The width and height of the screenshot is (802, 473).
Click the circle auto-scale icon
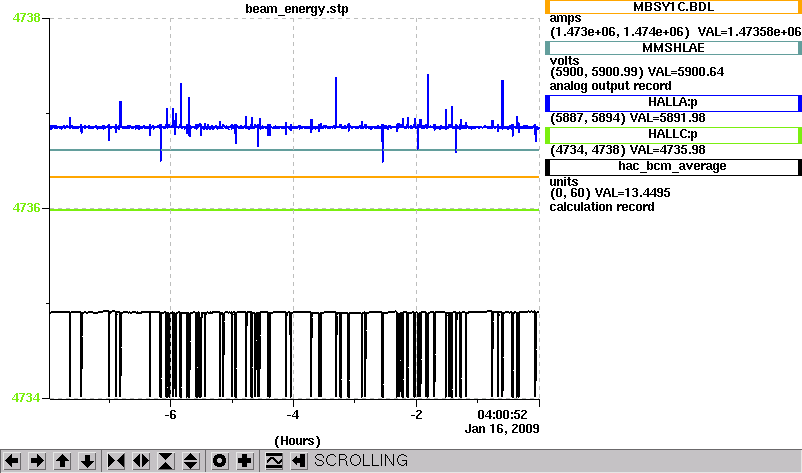coord(219,461)
